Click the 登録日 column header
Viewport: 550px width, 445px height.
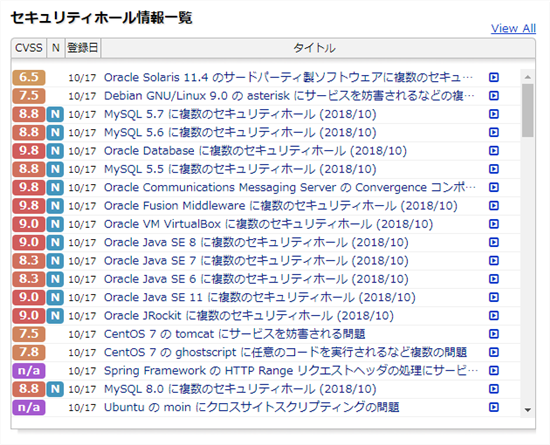(x=82, y=48)
